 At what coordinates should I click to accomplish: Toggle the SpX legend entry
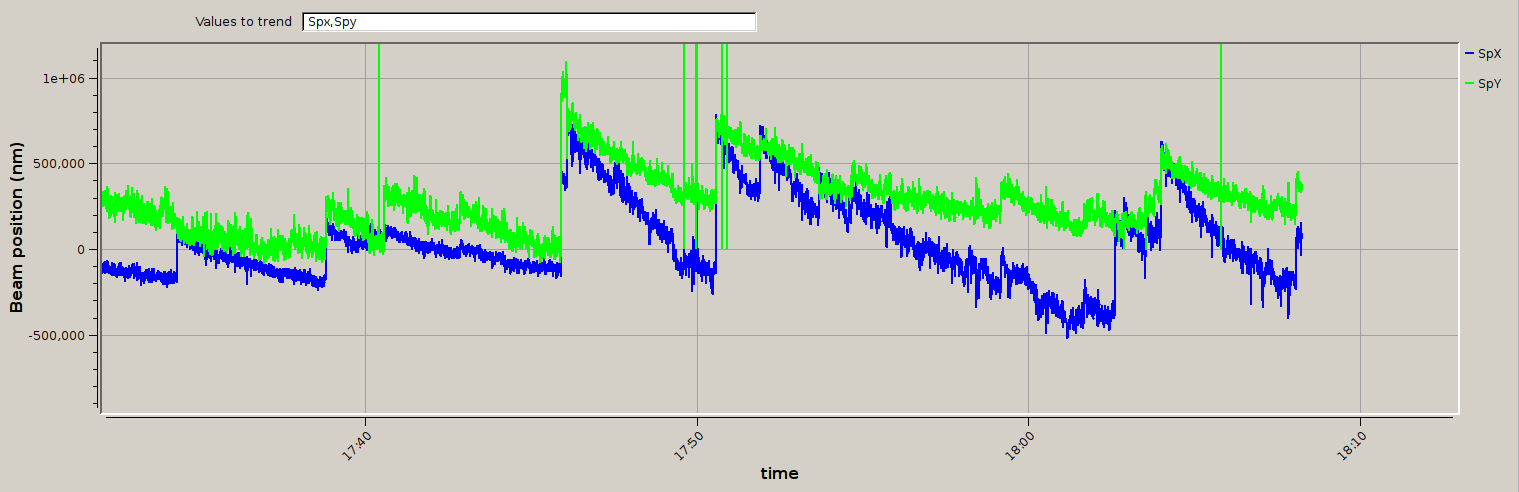pos(1488,53)
